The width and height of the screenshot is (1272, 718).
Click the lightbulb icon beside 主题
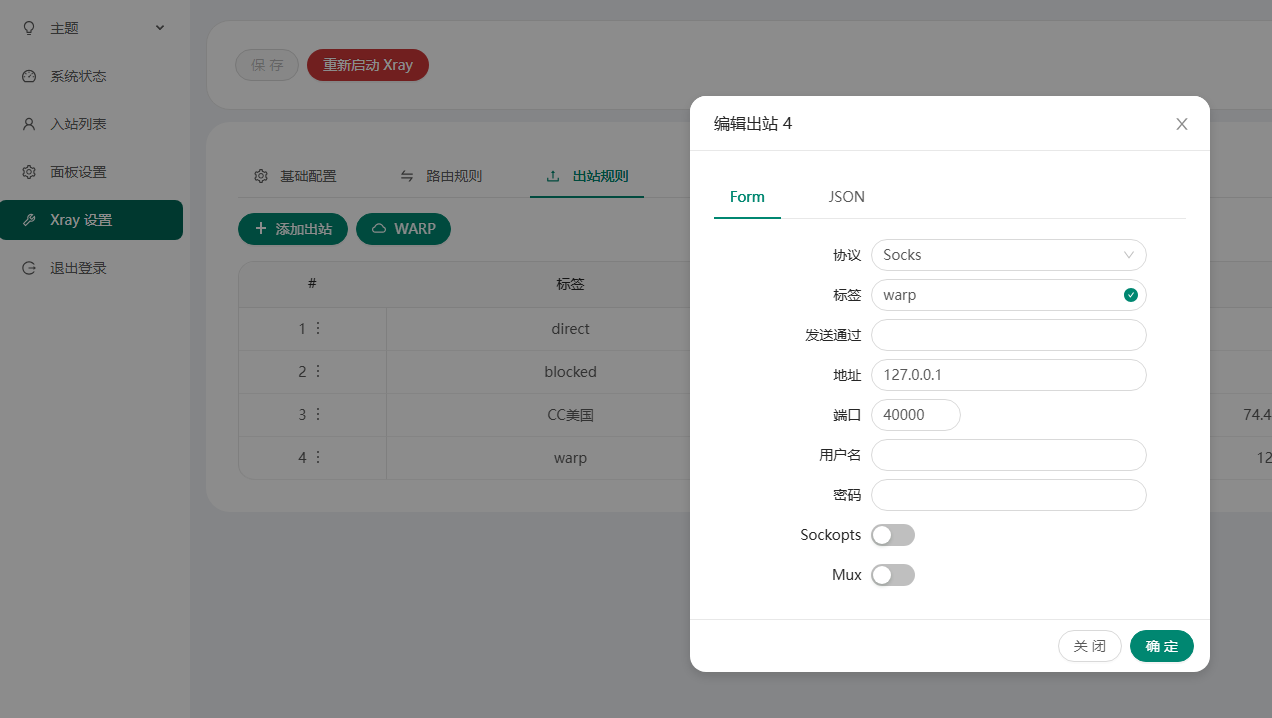(29, 28)
